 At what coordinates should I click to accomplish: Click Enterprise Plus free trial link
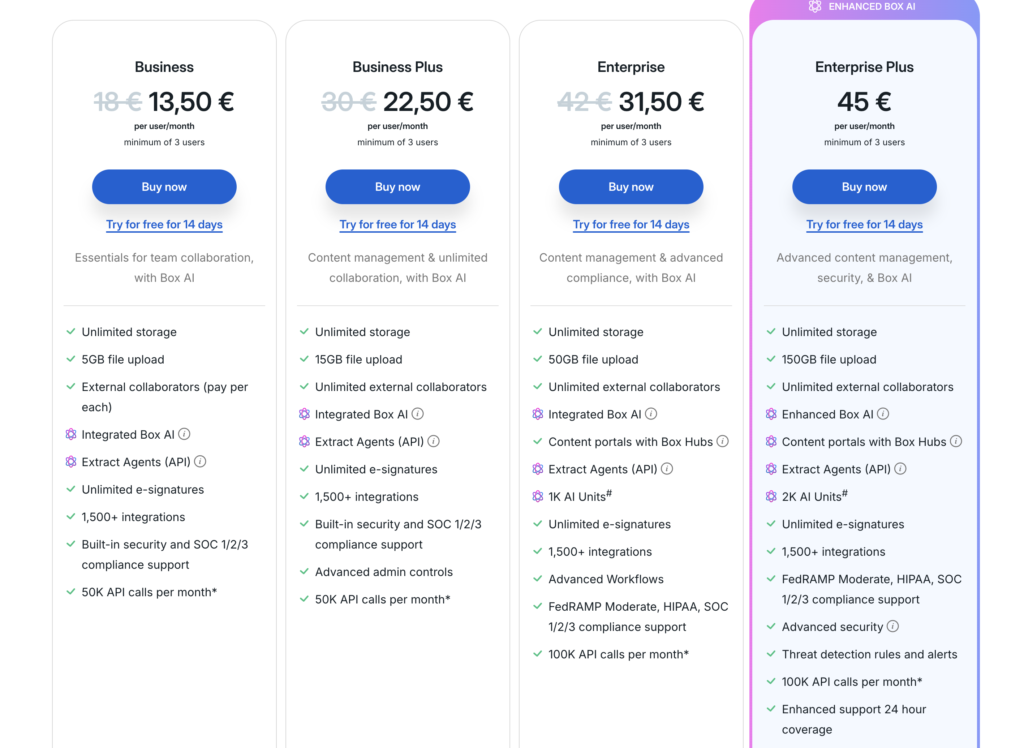coord(864,225)
